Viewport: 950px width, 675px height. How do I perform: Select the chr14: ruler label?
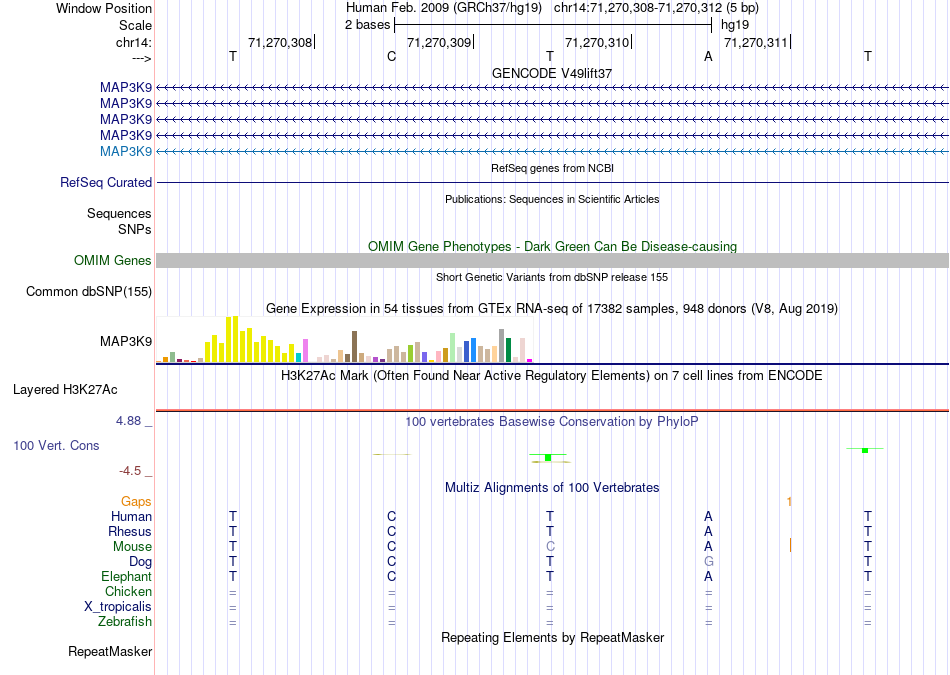(x=133, y=42)
